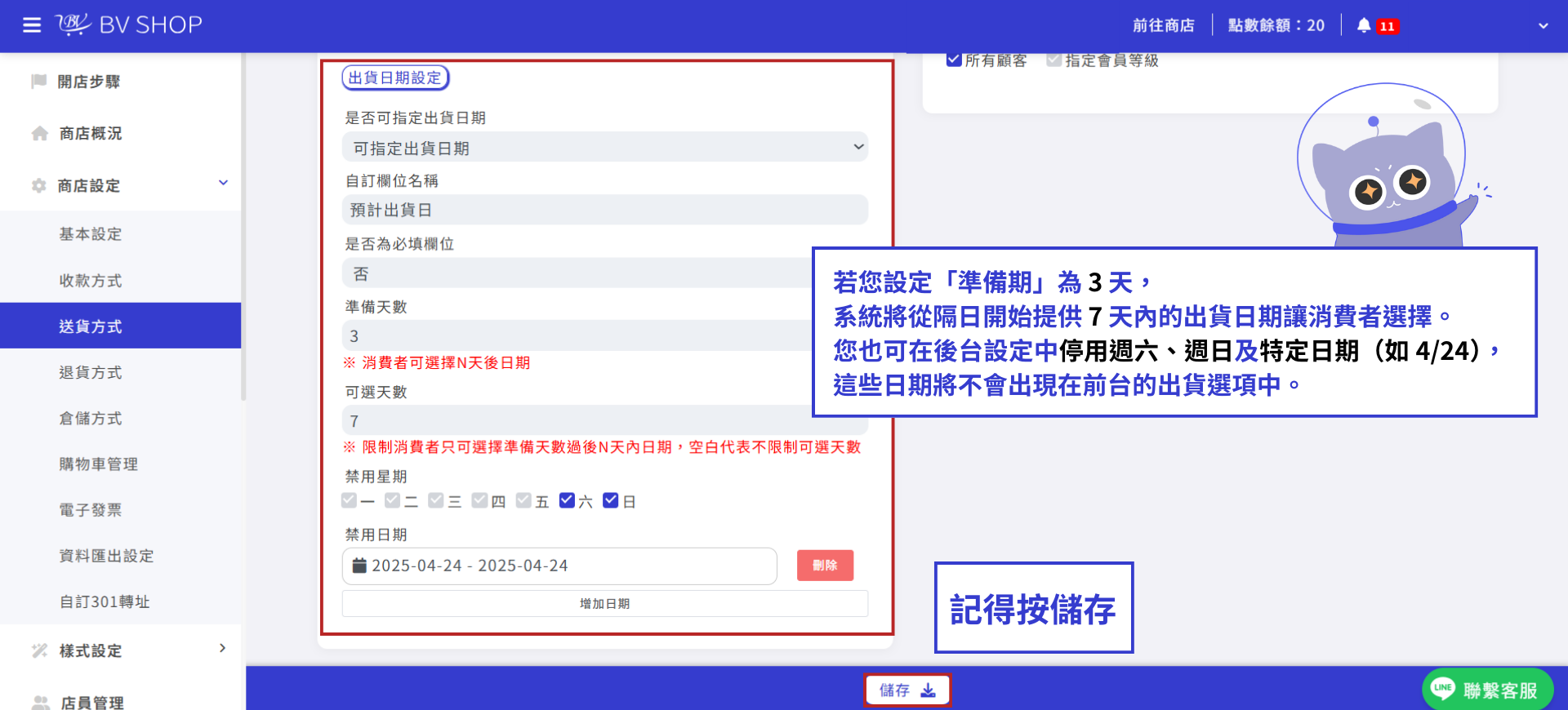
Task: Select 送貨方式 in the sidebar
Action: click(120, 326)
